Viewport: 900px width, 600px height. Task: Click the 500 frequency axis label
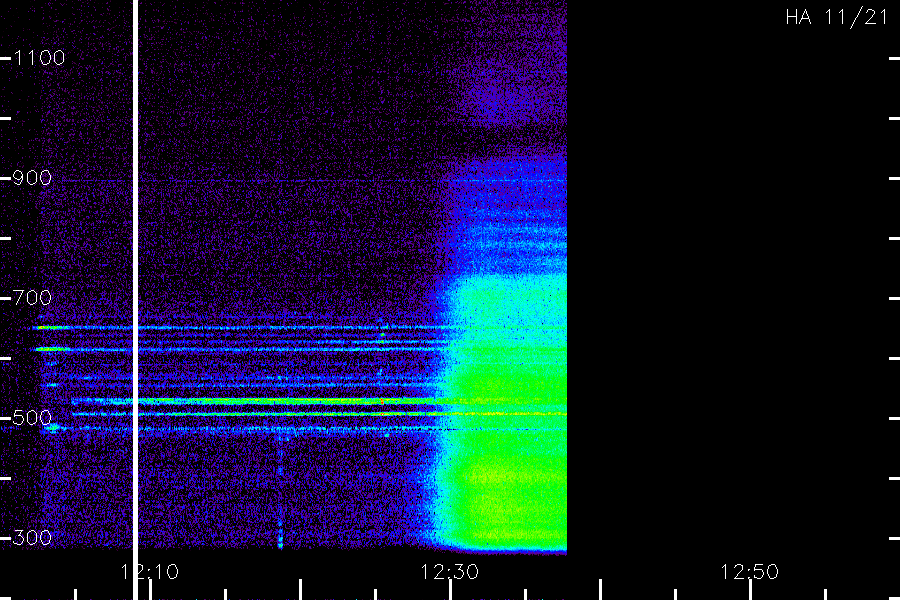(32, 418)
